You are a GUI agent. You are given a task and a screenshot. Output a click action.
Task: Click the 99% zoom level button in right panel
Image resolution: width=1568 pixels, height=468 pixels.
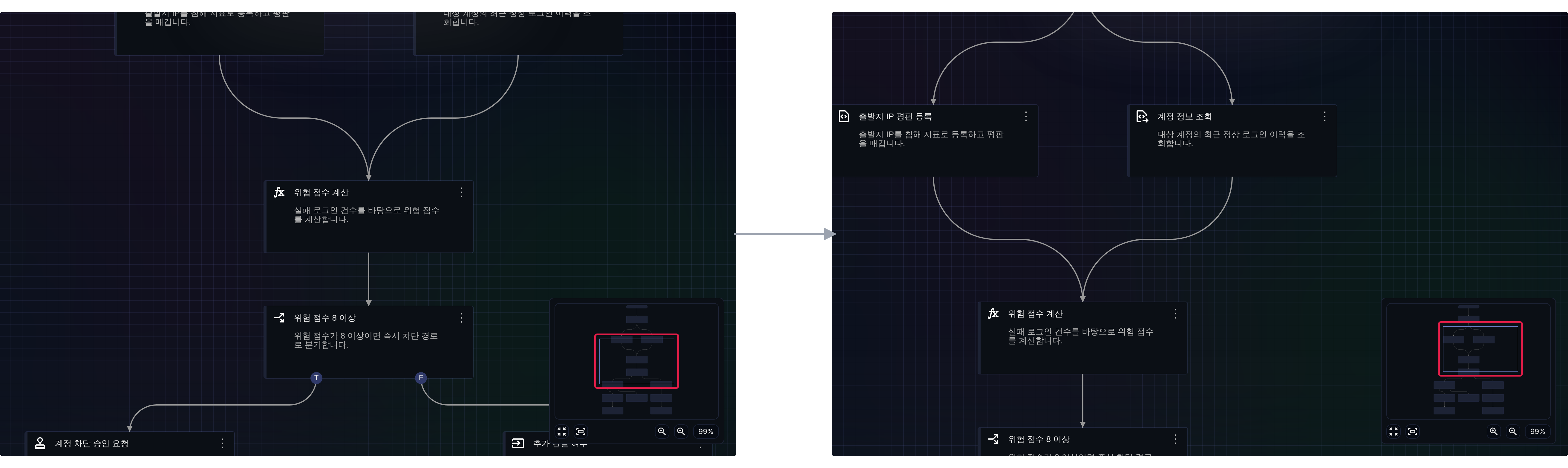(x=1538, y=432)
